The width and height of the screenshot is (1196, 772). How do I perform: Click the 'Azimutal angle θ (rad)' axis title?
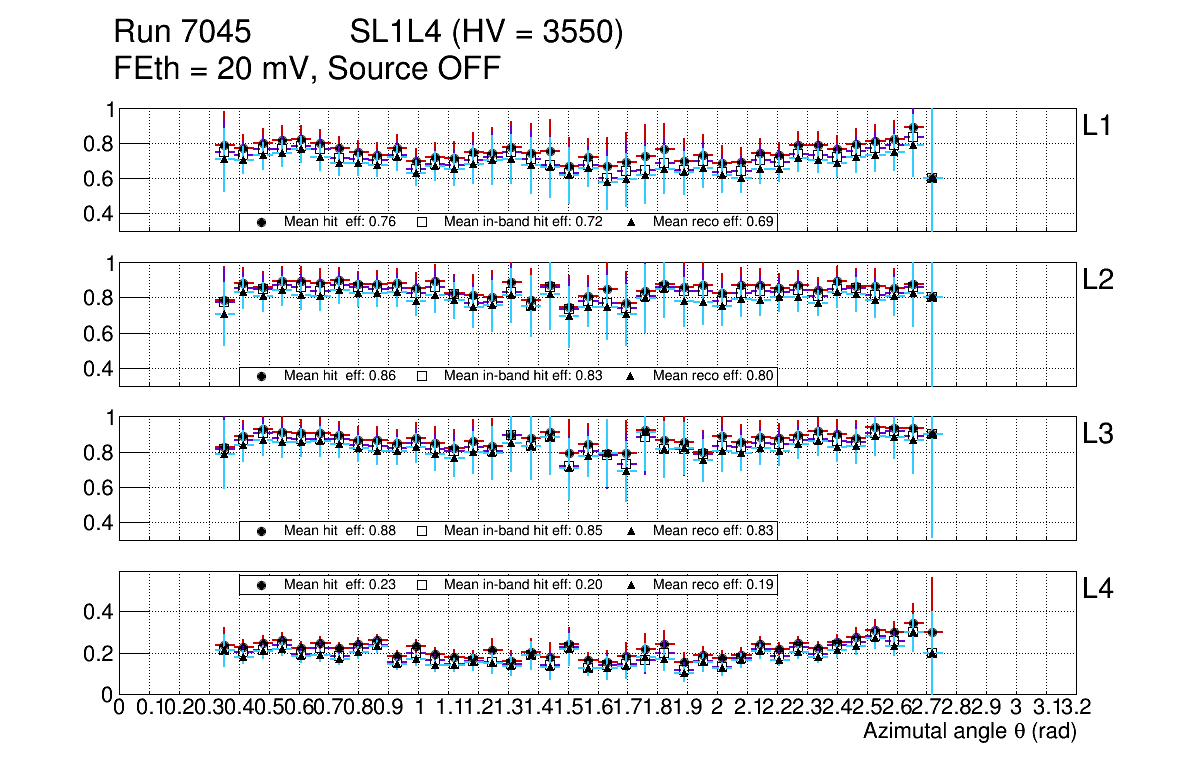(969, 732)
